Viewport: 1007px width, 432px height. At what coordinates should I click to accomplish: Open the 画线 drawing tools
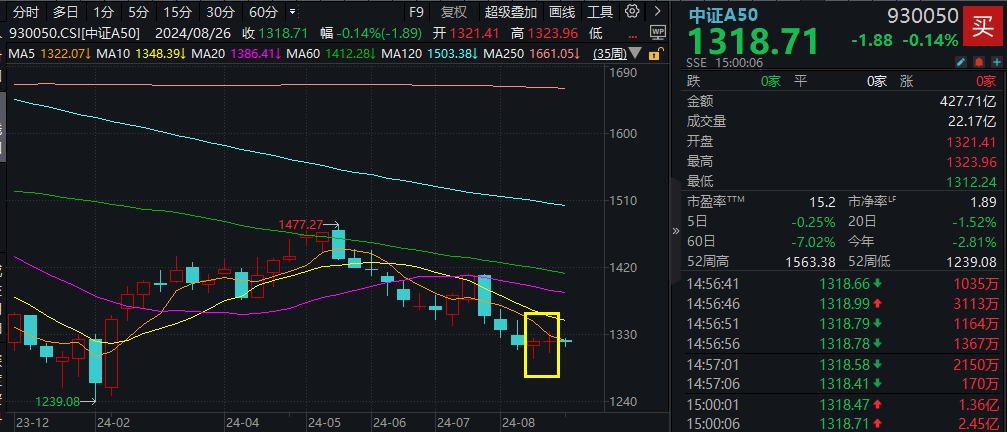[x=563, y=12]
